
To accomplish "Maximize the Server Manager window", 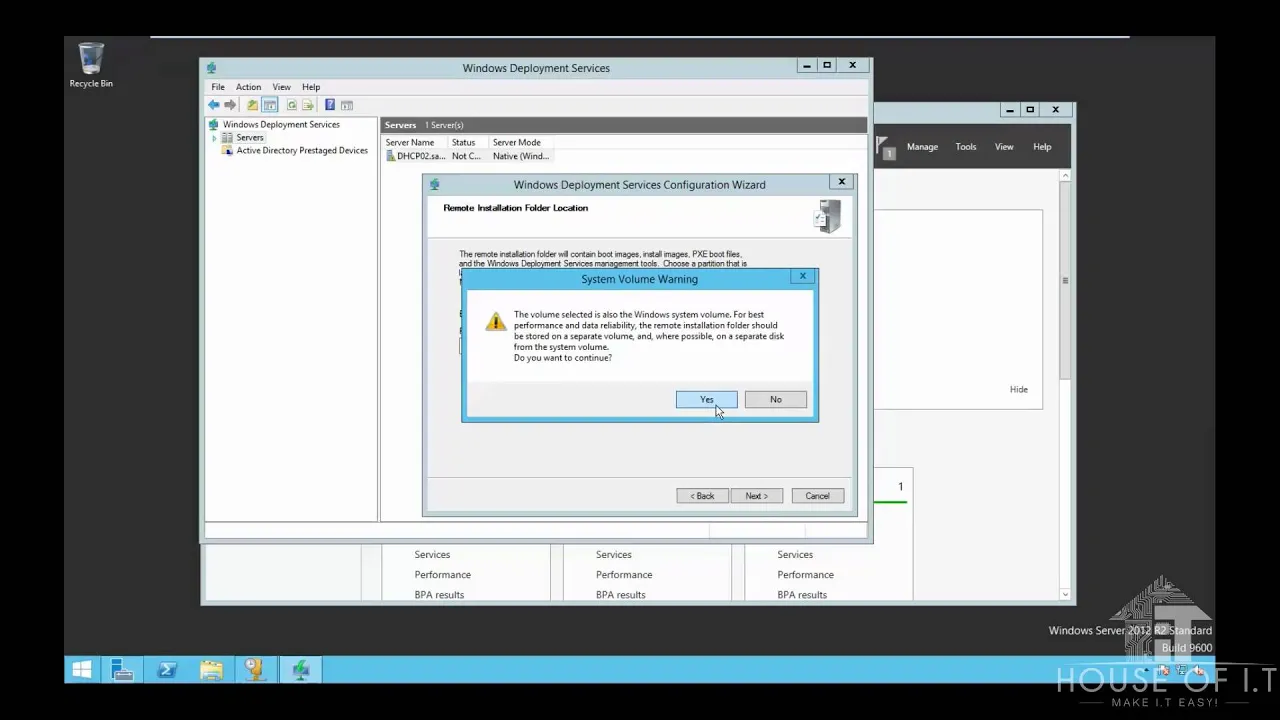I will 1030,110.
